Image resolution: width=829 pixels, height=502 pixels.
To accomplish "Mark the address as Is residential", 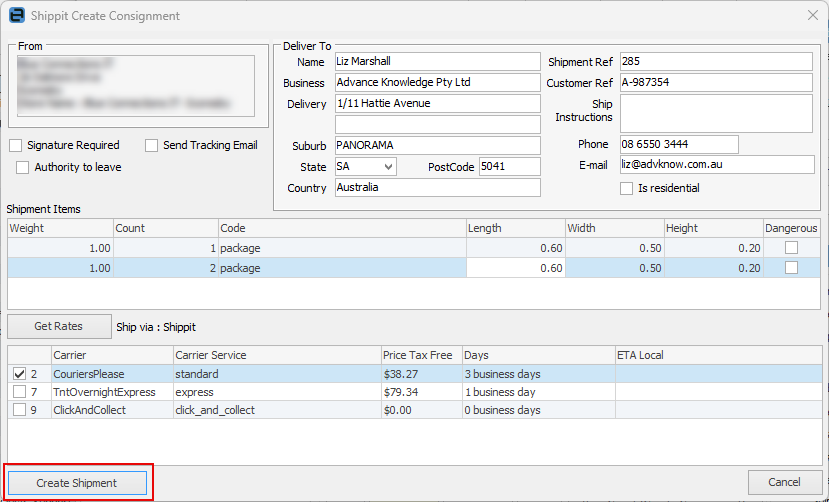I will [627, 188].
